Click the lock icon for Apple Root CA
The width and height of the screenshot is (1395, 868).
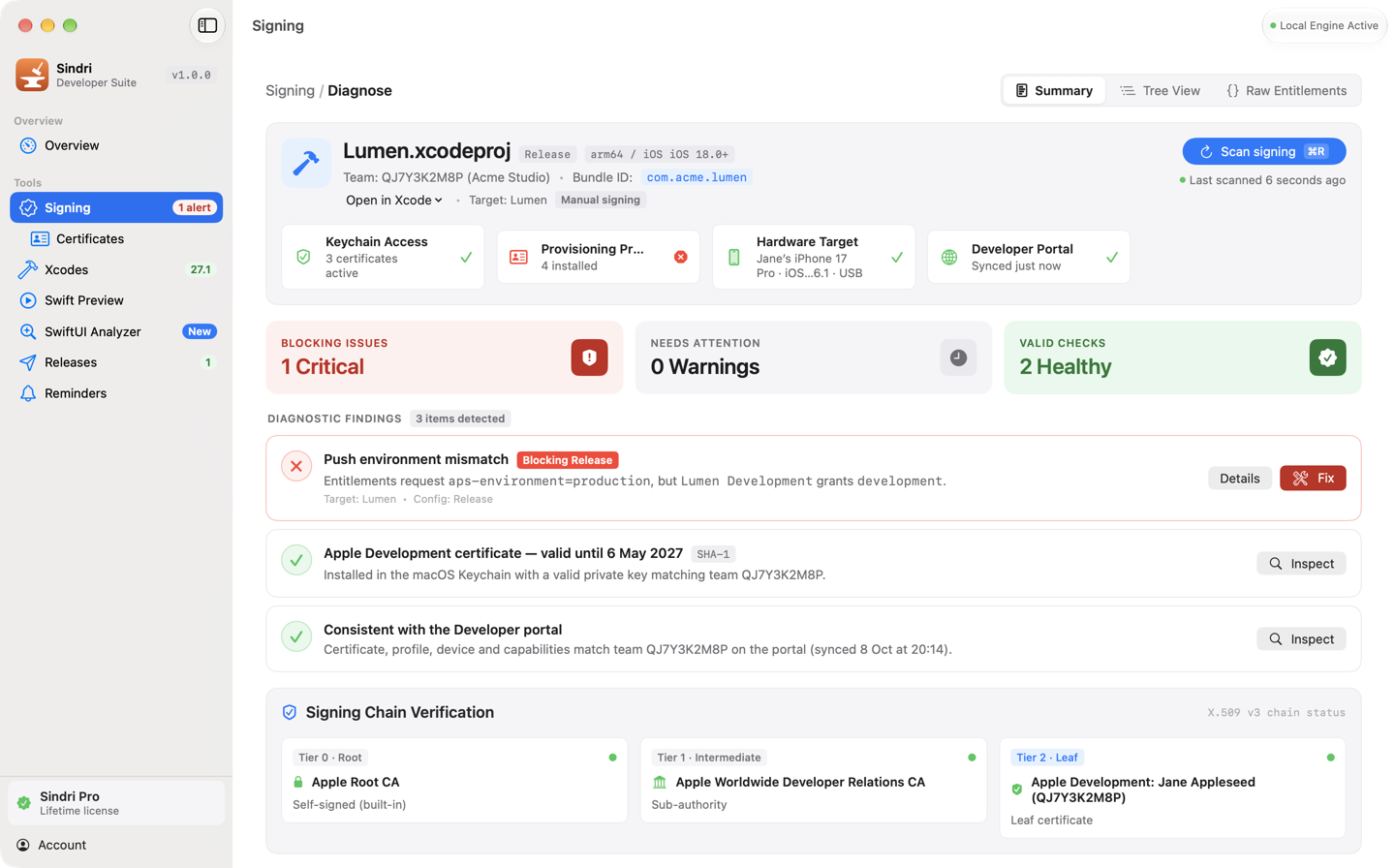tap(298, 782)
